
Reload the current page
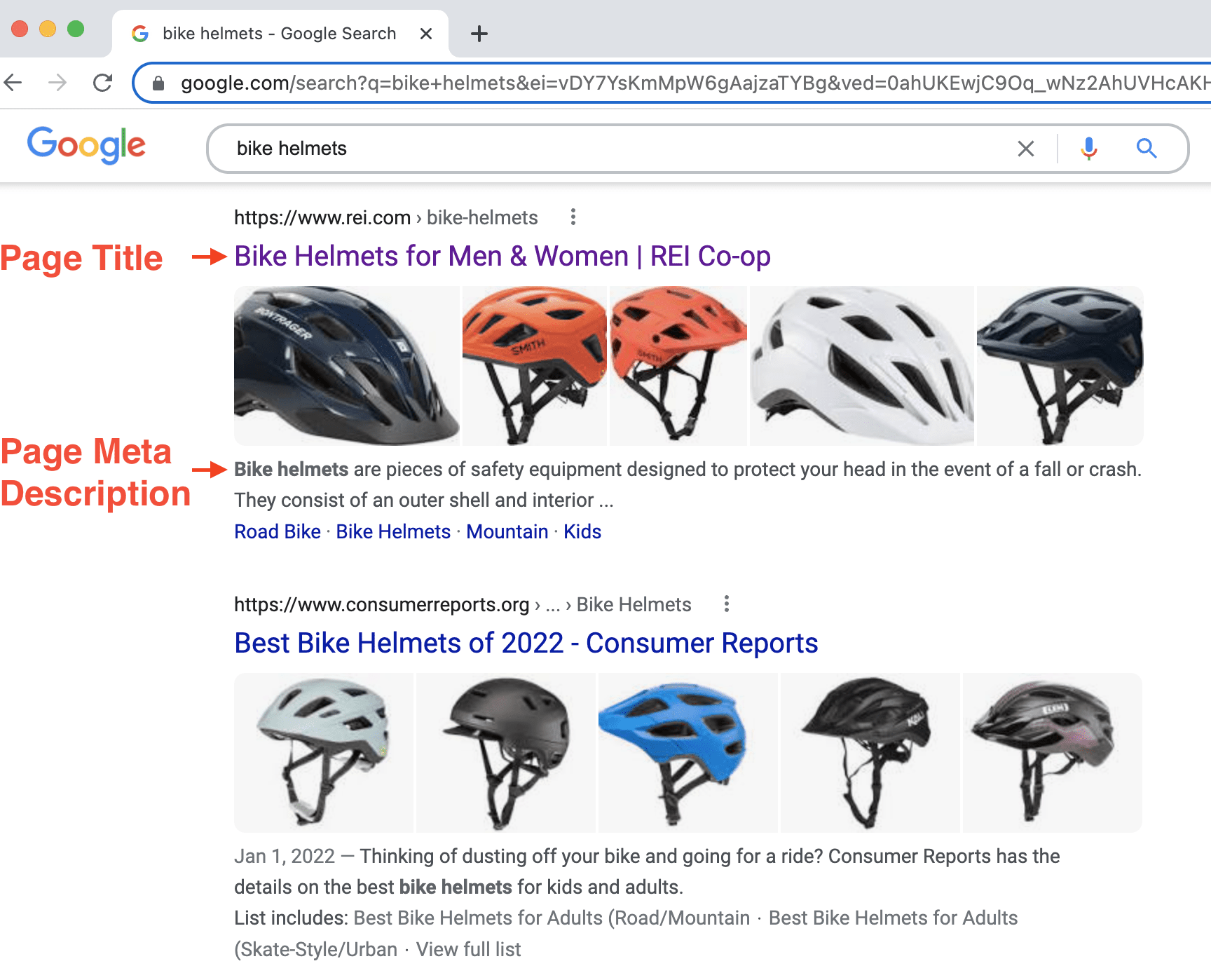(103, 83)
